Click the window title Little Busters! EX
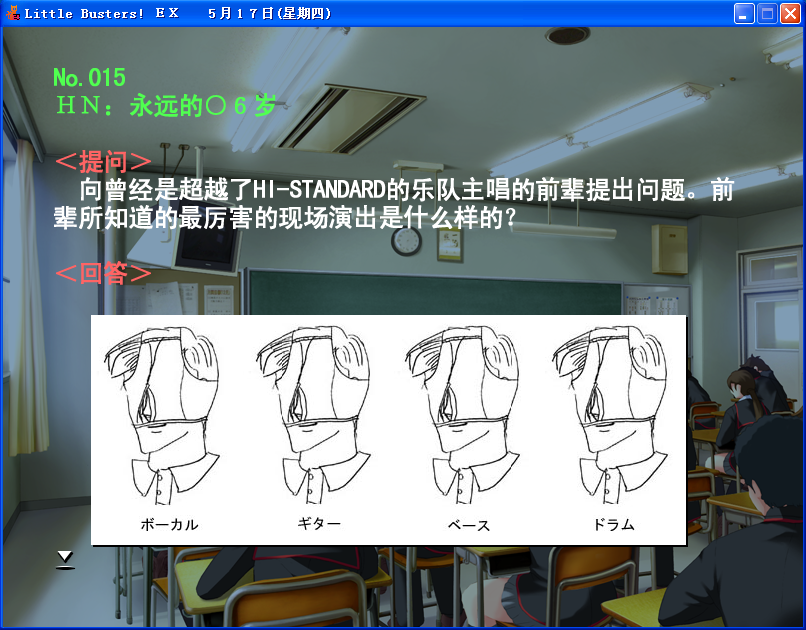This screenshot has width=806, height=630. coord(102,13)
